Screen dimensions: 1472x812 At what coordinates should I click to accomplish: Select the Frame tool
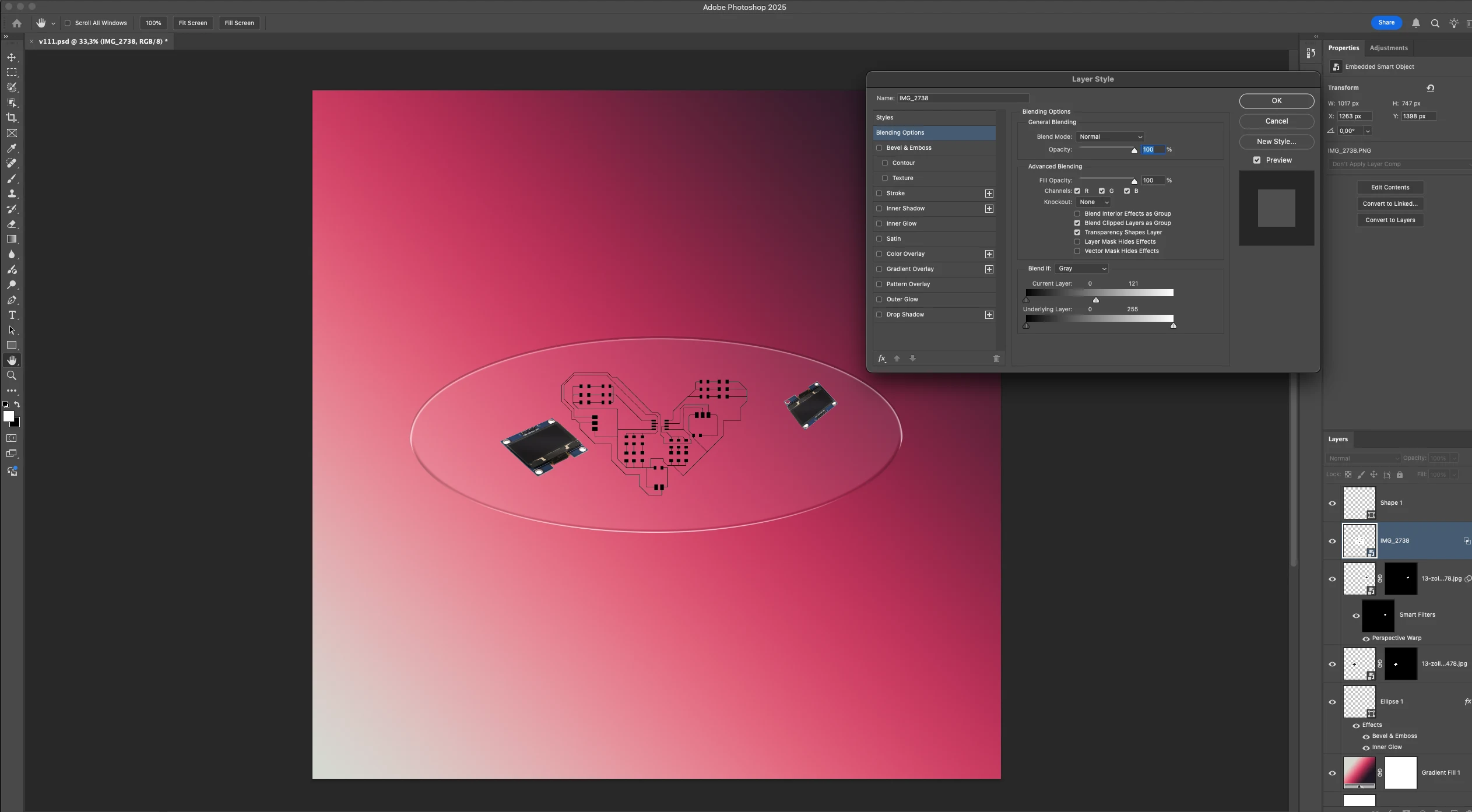[x=12, y=133]
